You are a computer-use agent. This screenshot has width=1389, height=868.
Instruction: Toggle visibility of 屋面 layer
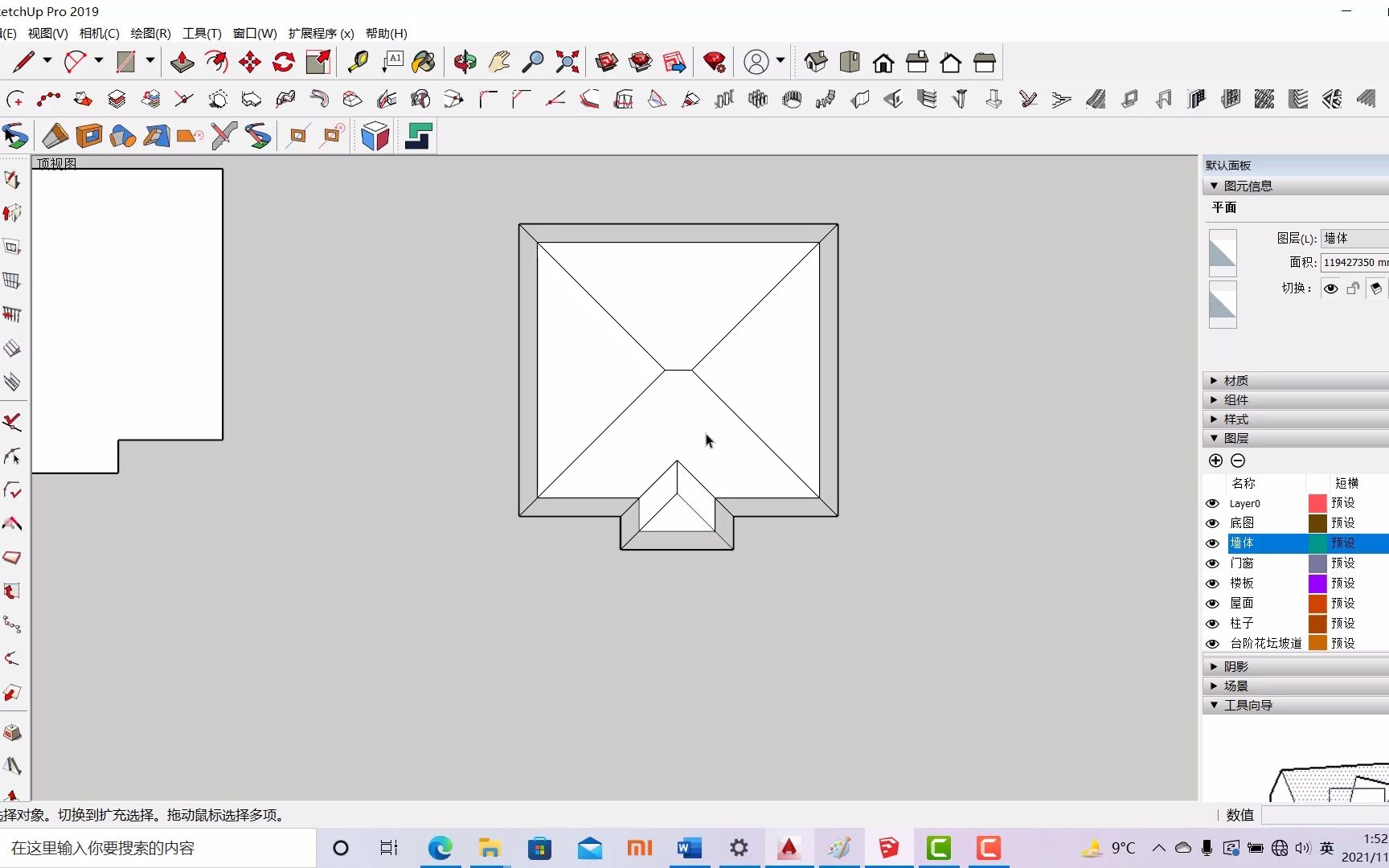point(1212,604)
